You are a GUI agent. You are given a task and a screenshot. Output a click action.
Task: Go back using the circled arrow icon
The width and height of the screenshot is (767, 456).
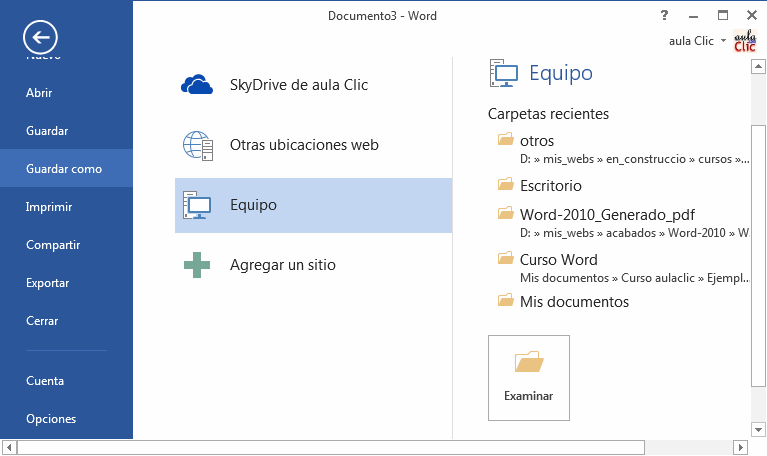click(40, 37)
